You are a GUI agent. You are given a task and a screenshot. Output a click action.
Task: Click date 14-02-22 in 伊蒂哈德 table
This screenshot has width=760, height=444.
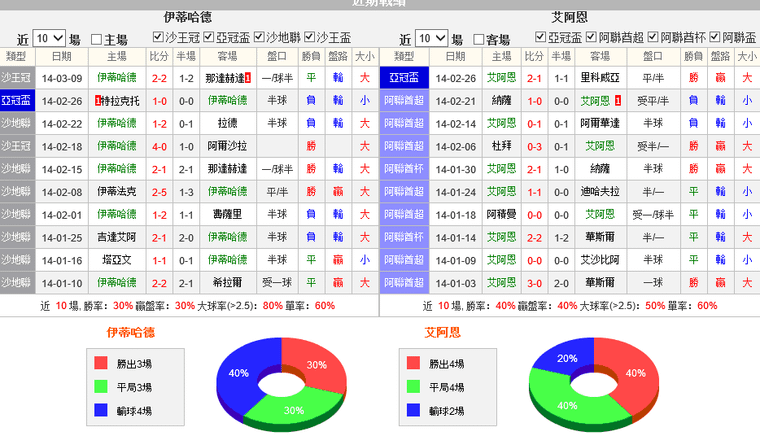coord(62,124)
